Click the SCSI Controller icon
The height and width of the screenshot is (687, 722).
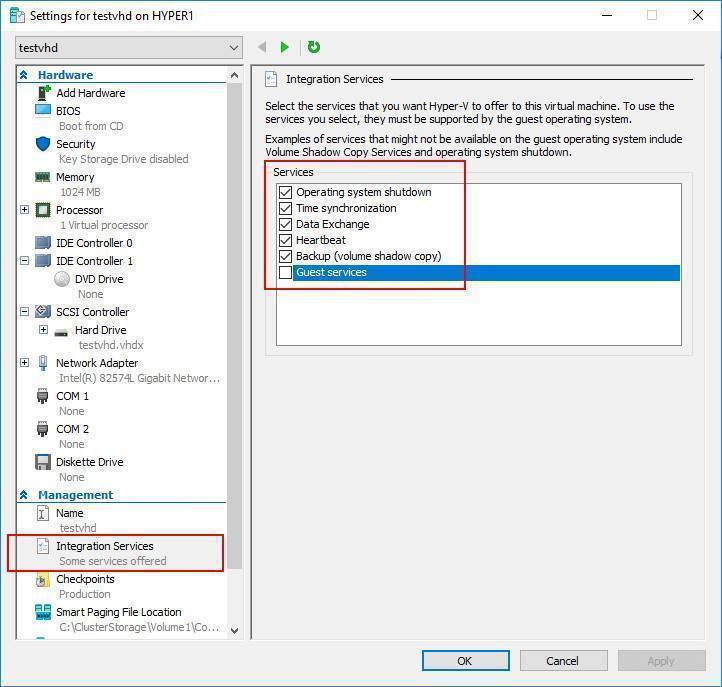tap(43, 312)
